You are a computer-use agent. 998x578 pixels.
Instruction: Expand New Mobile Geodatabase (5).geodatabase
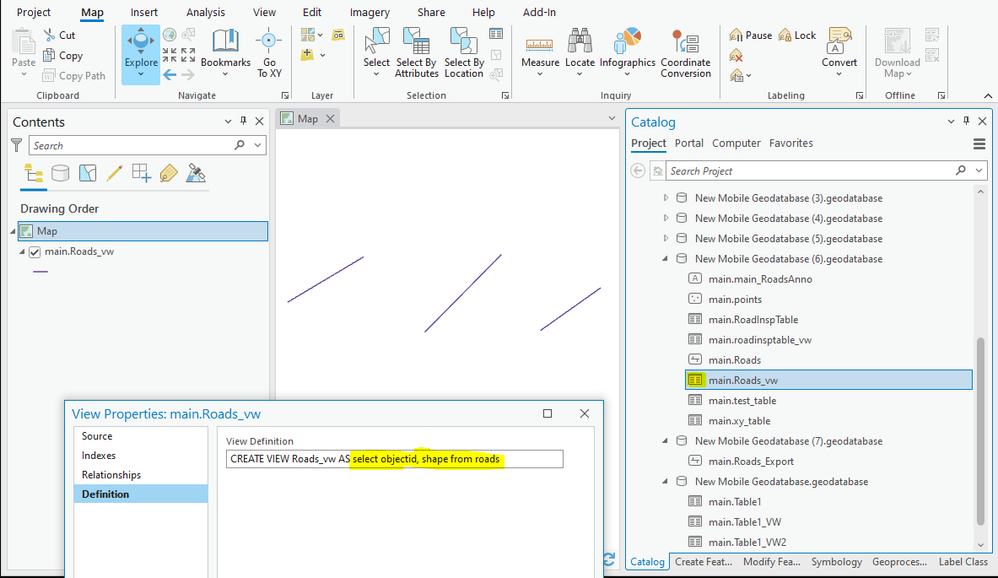(666, 239)
